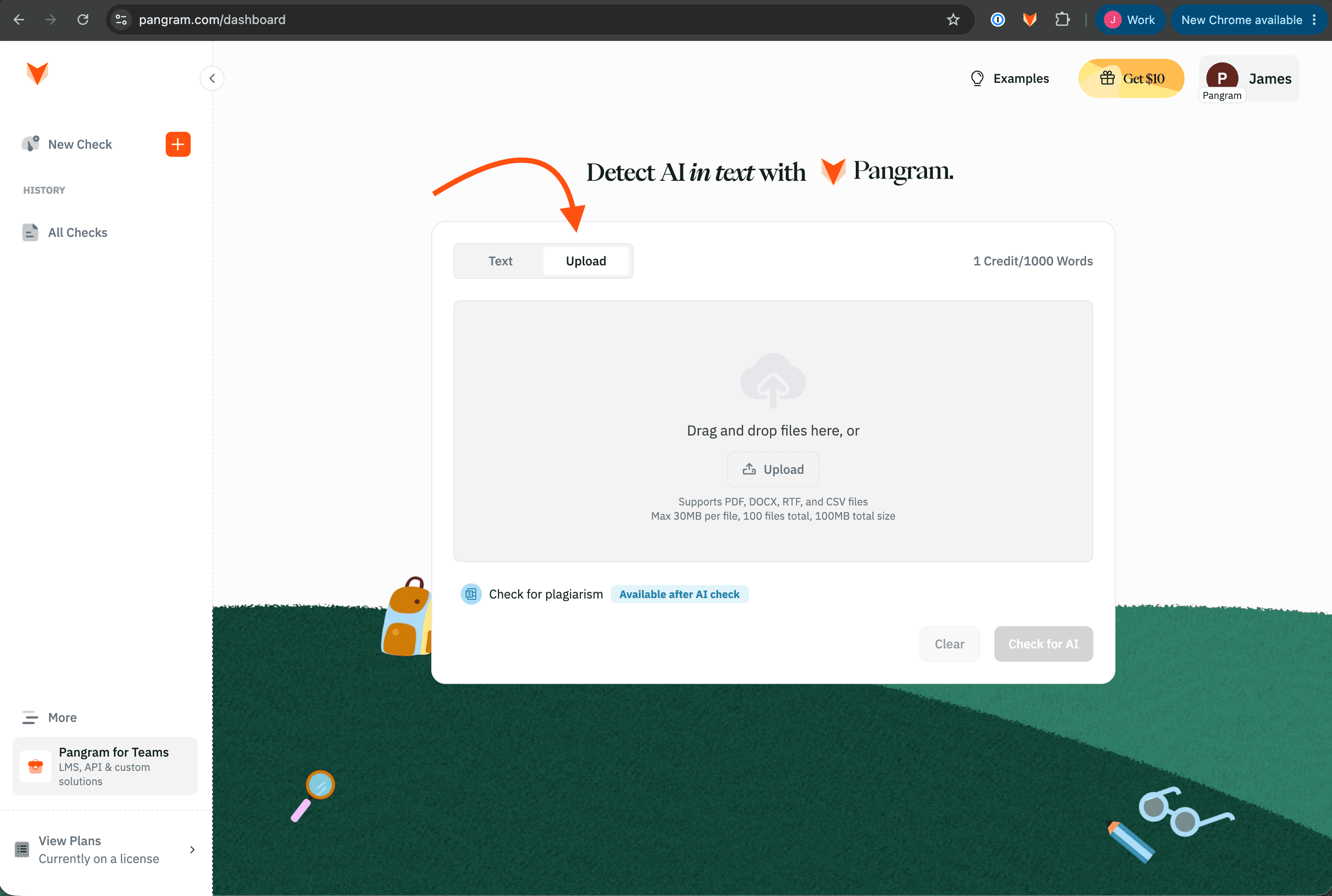Click the 1 Credit/1000 Words label
The width and height of the screenshot is (1332, 896).
tap(1033, 261)
